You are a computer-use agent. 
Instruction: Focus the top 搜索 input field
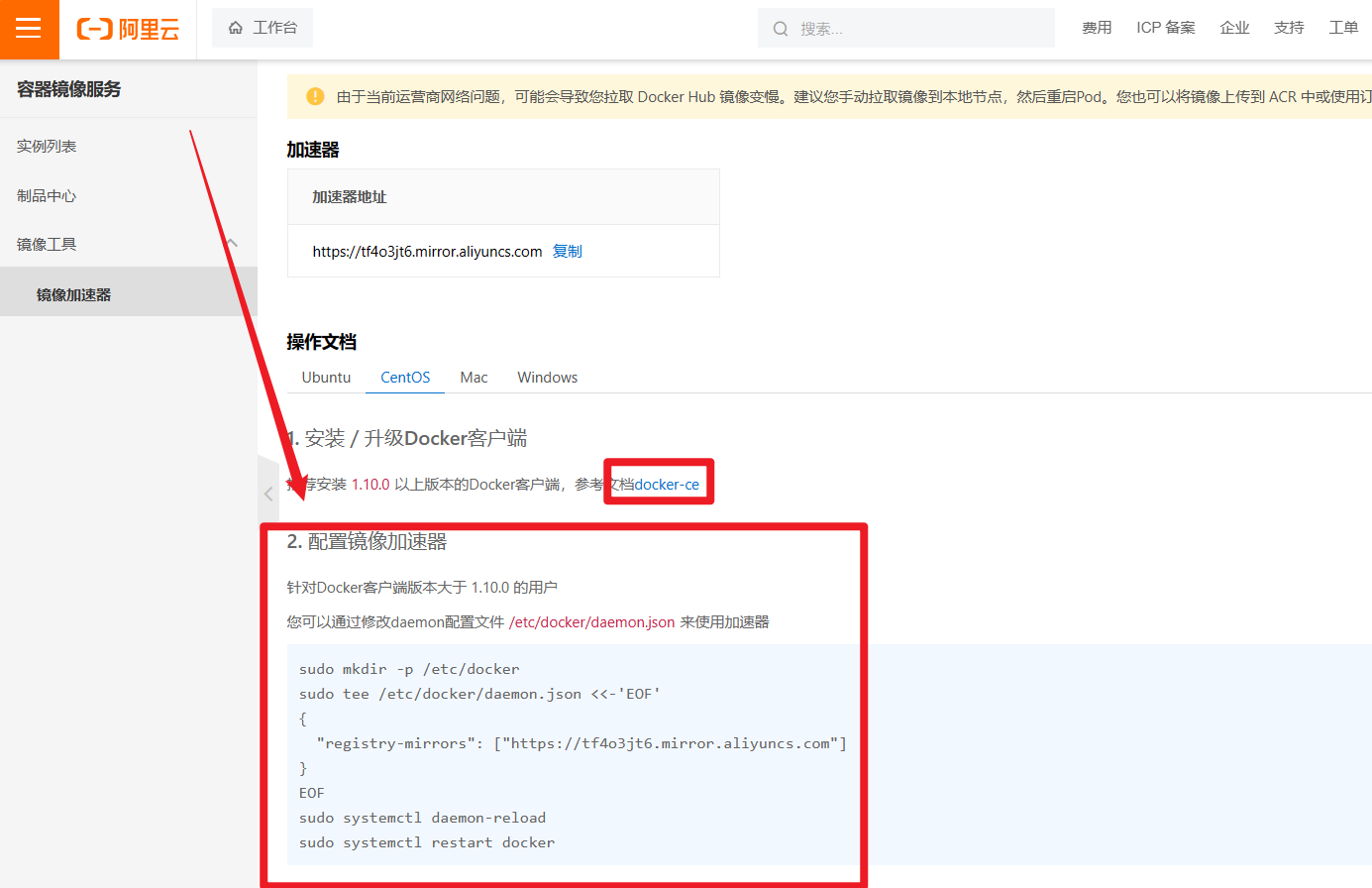[x=906, y=29]
